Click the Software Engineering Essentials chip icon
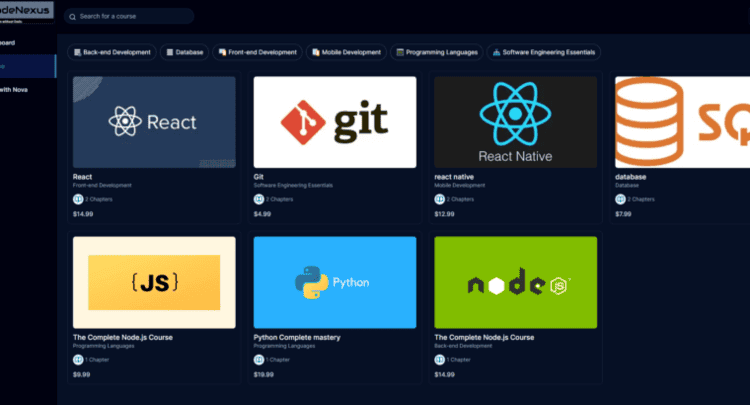The height and width of the screenshot is (405, 750). pos(496,52)
